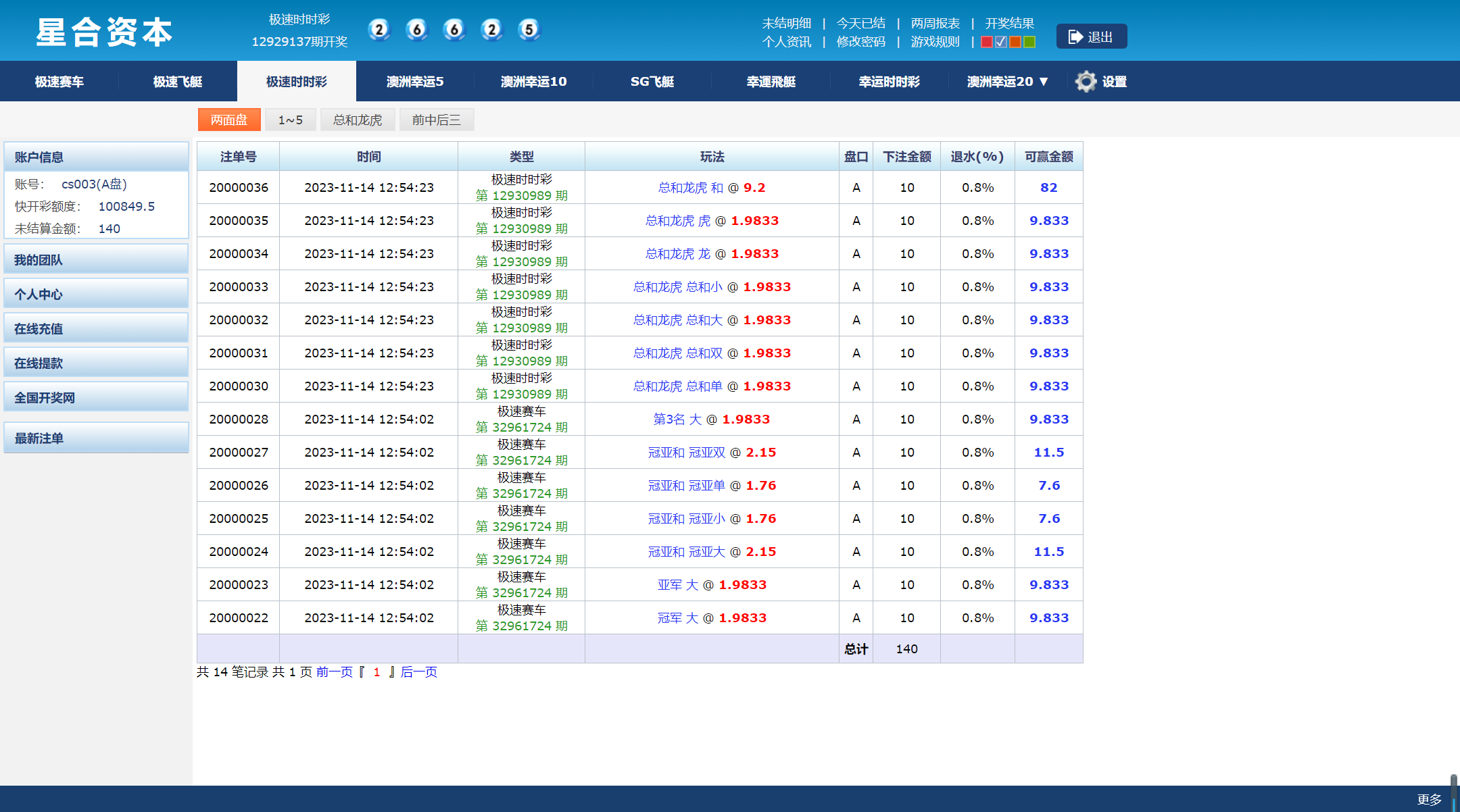This screenshot has width=1460, height=812.
Task: Open 全国开奖网 in the sidebar
Action: (96, 397)
